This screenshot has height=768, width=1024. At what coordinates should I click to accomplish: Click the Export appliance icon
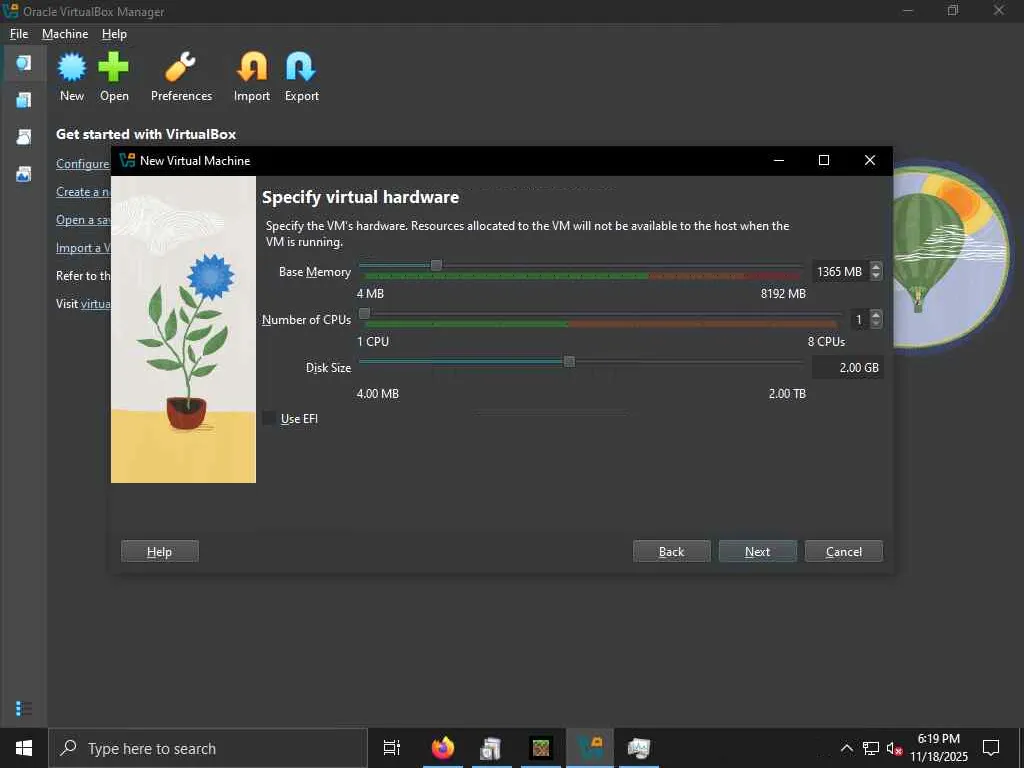(x=301, y=67)
